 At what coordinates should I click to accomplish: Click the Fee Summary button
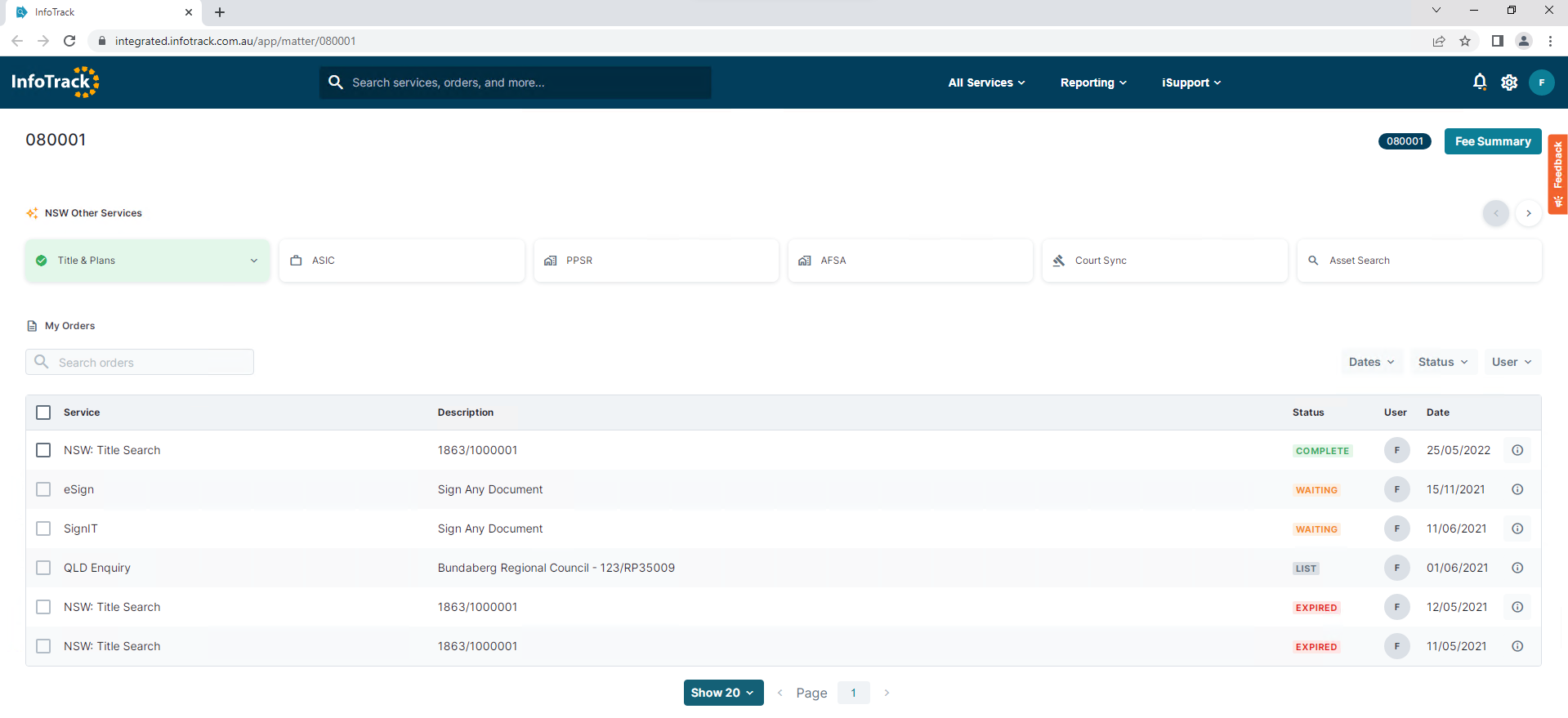1493,141
